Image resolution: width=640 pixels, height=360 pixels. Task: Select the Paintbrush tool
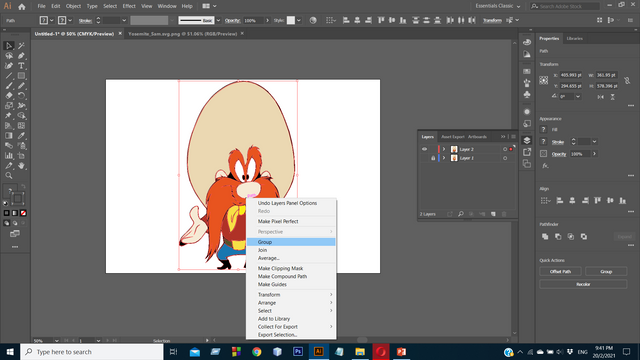[x=9, y=86]
